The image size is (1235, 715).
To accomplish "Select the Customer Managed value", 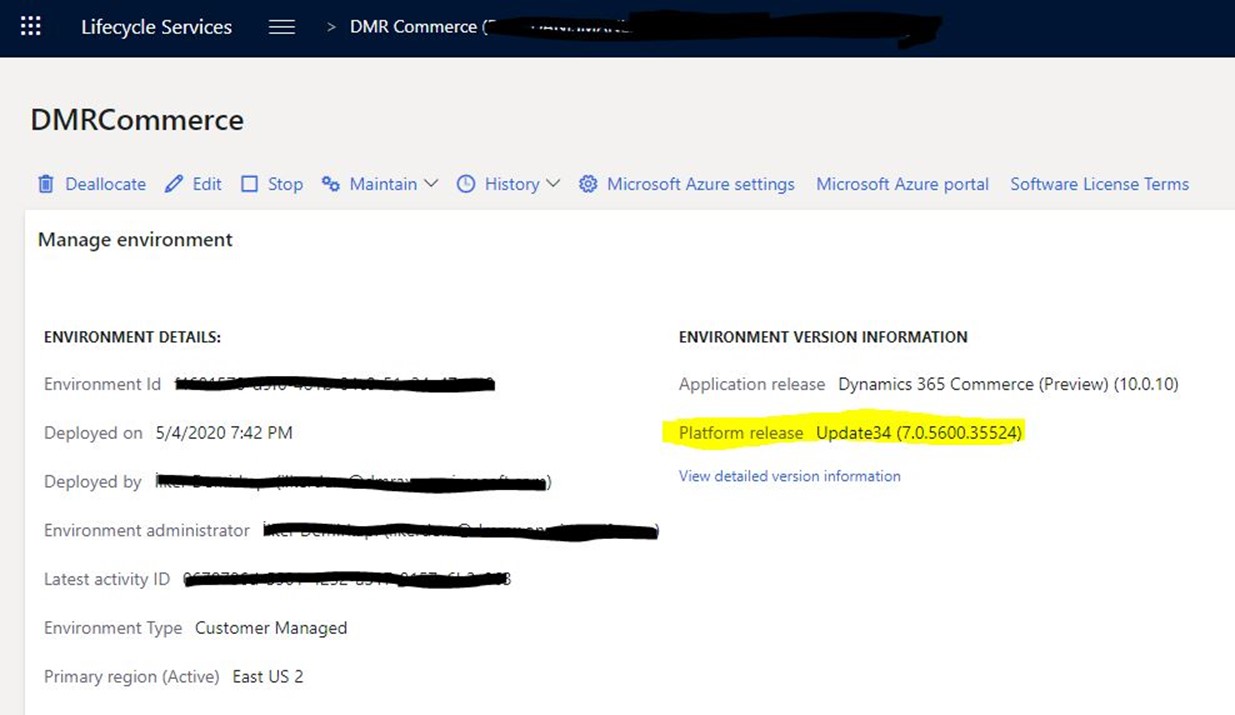I will click(271, 628).
